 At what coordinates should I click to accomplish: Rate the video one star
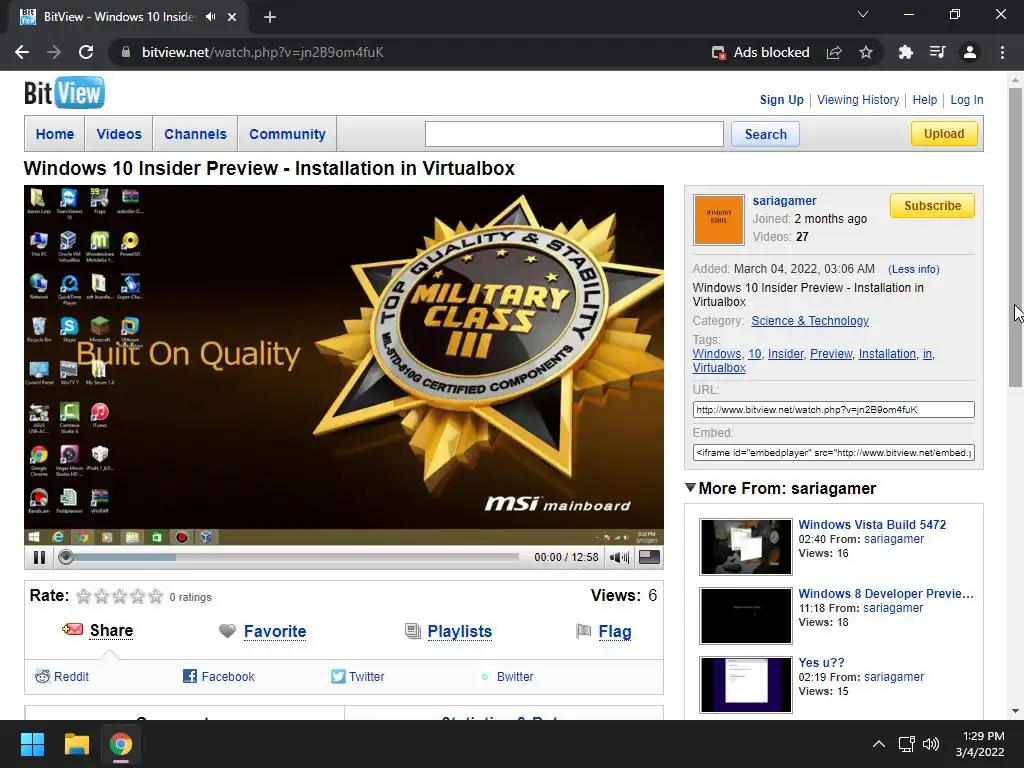(x=84, y=596)
